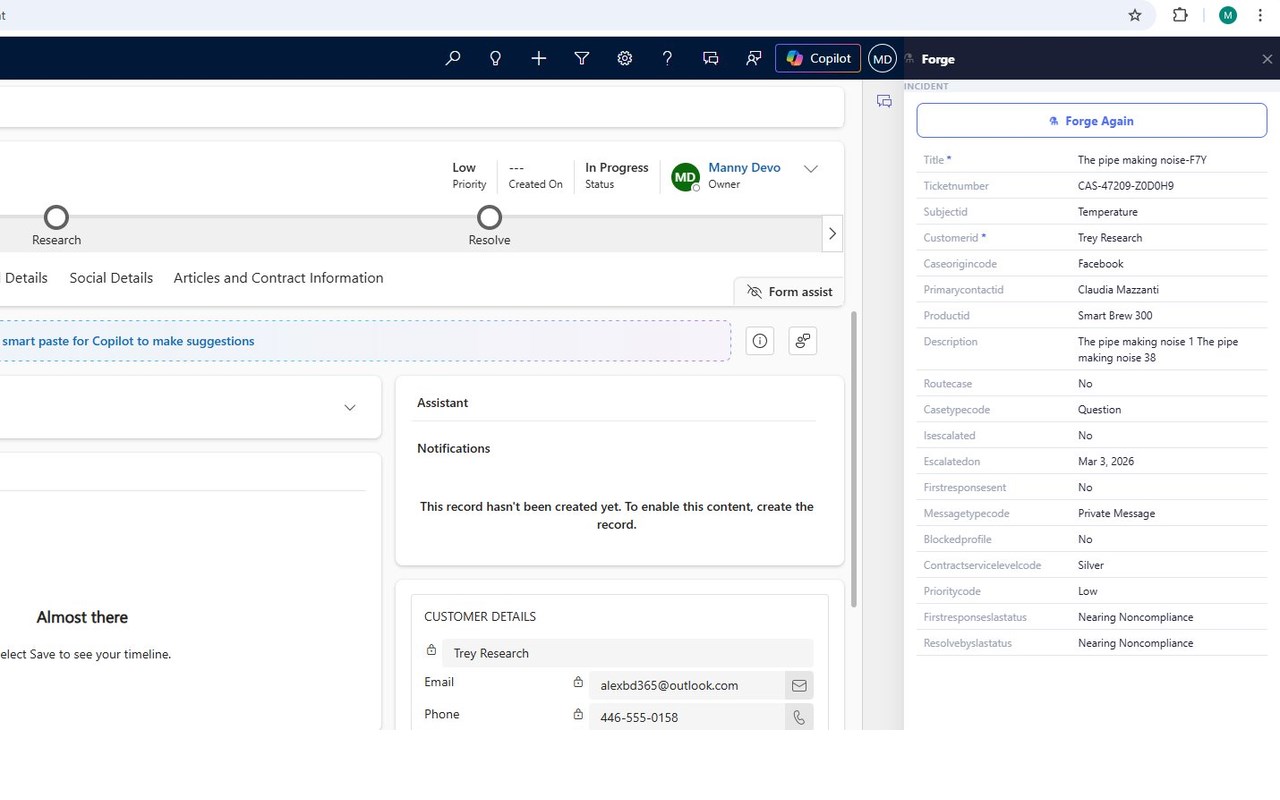Open the chat bubbles icon in header
Viewport: 1280px width, 800px height.
click(711, 59)
